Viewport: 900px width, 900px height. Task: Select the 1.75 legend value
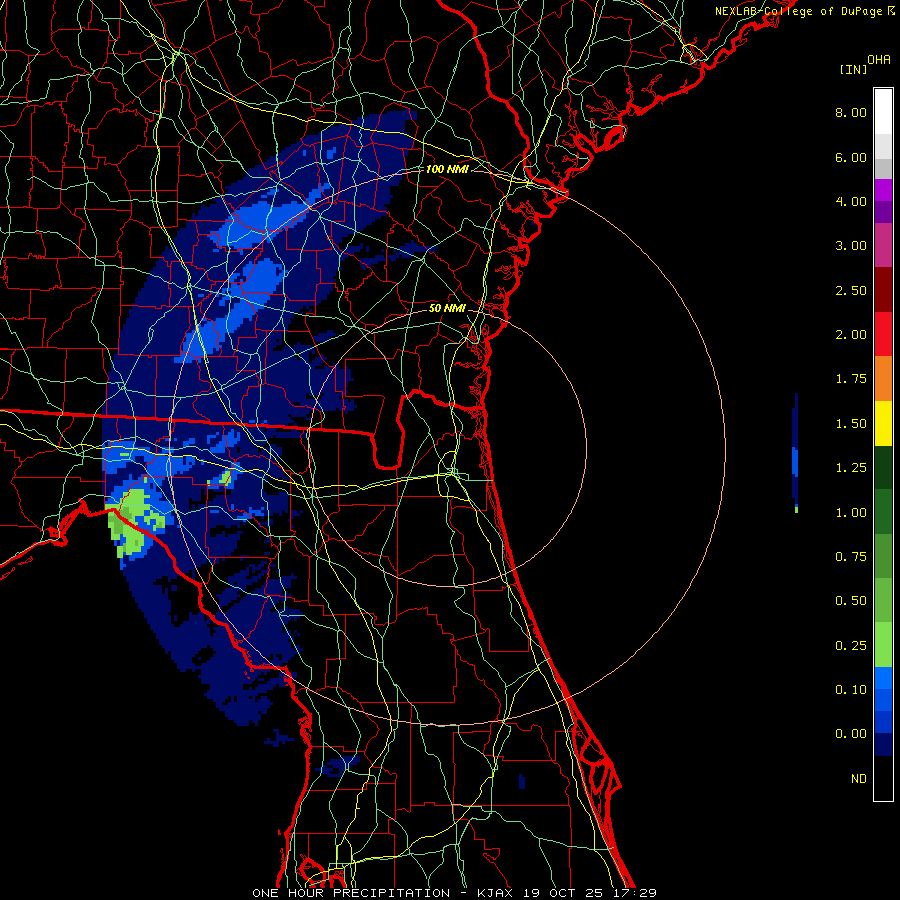851,379
